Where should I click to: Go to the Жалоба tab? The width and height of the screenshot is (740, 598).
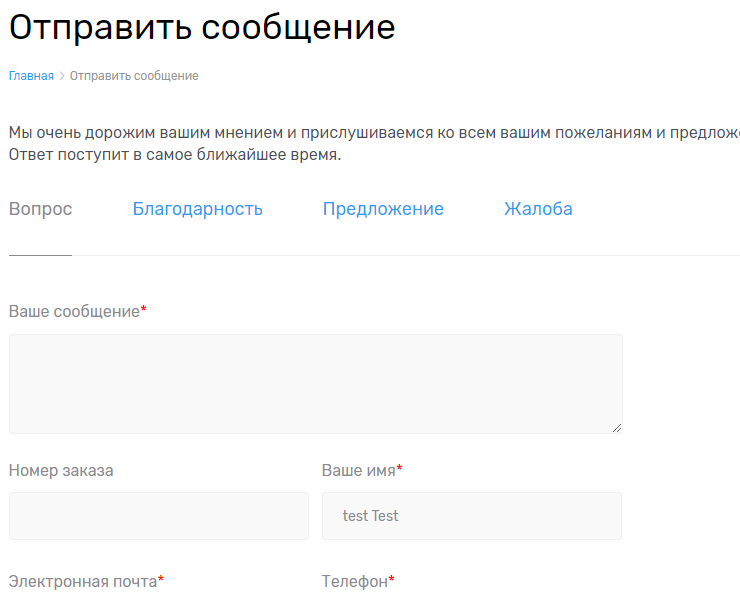click(x=538, y=209)
